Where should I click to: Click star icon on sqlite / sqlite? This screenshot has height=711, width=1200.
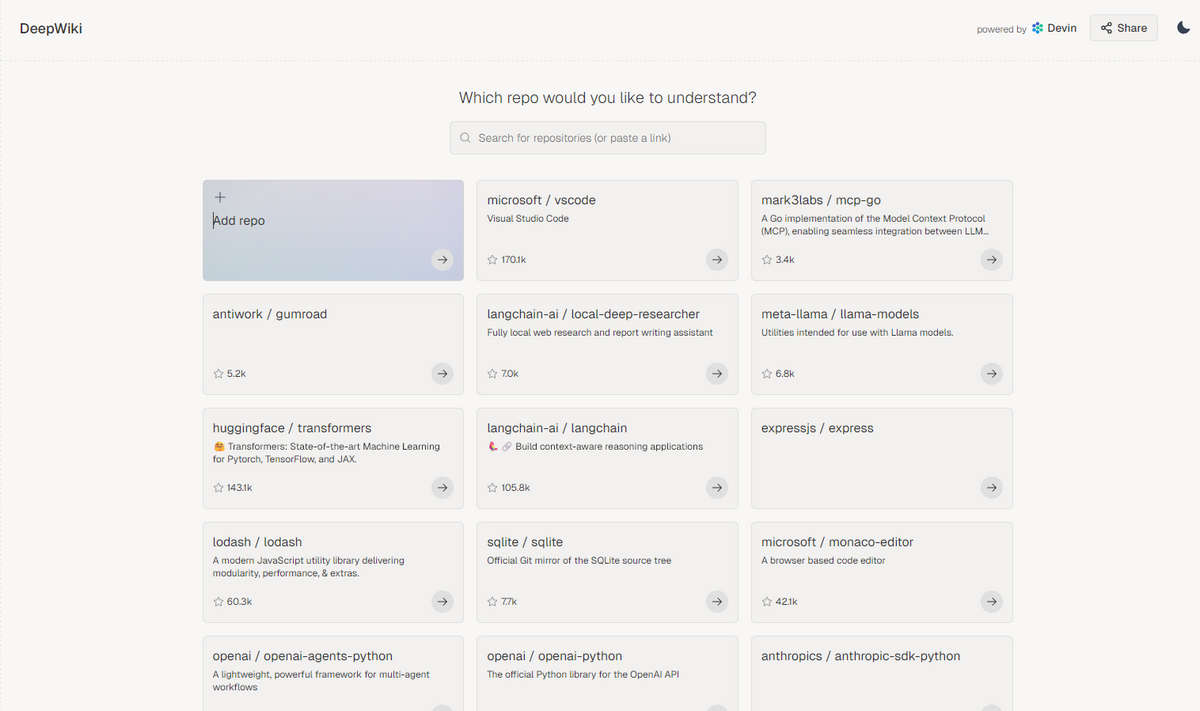492,602
